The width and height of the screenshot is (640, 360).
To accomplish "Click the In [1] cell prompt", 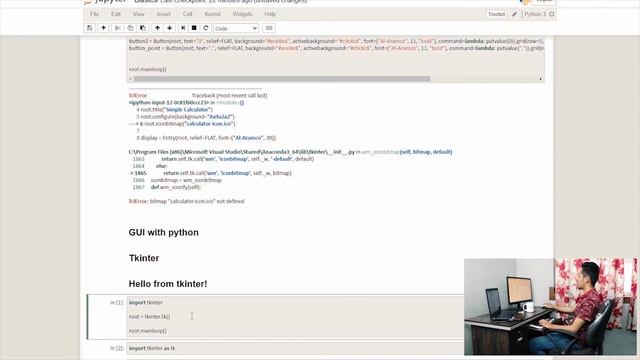I will (117, 302).
